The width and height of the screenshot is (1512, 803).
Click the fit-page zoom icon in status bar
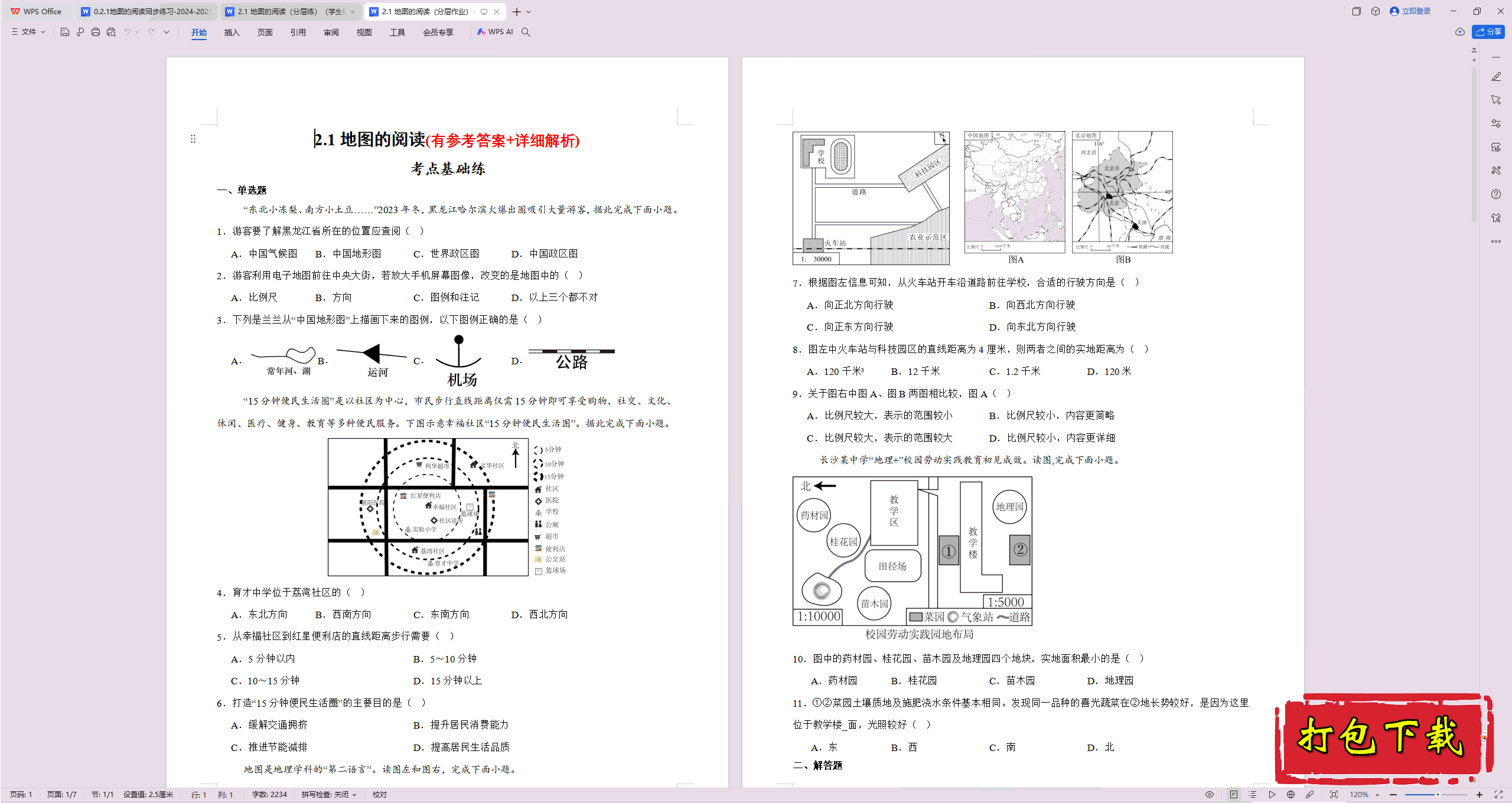pyautogui.click(x=1334, y=795)
